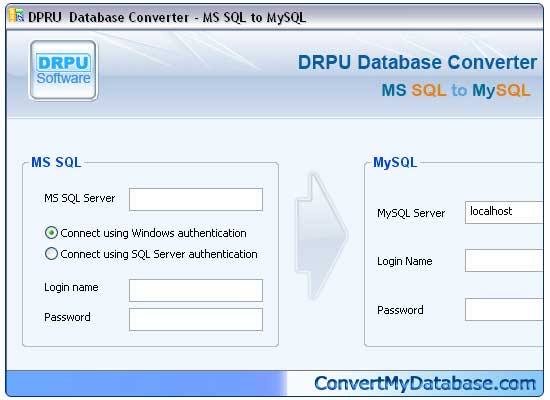The width and height of the screenshot is (550, 400).
Task: Click the MS SQL Password field
Action: pos(196,319)
